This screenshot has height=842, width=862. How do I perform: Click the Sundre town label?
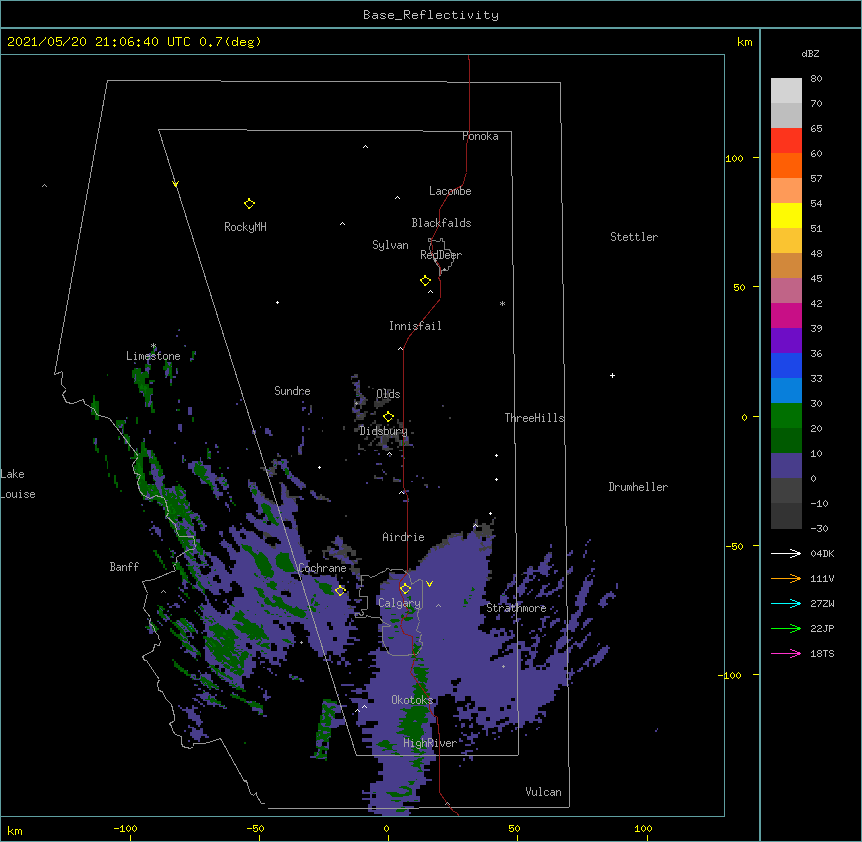point(292,391)
